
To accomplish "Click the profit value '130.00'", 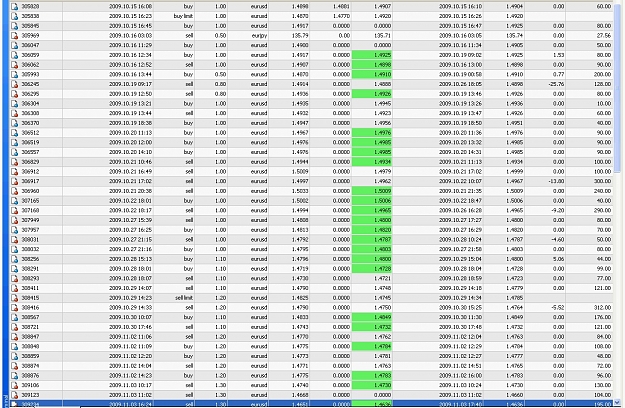I will pos(602,385).
